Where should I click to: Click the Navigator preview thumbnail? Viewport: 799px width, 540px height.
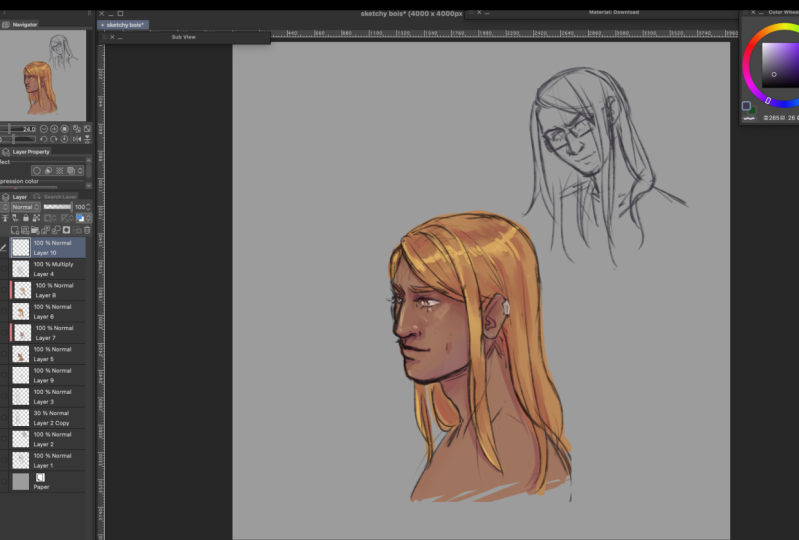tap(43, 75)
